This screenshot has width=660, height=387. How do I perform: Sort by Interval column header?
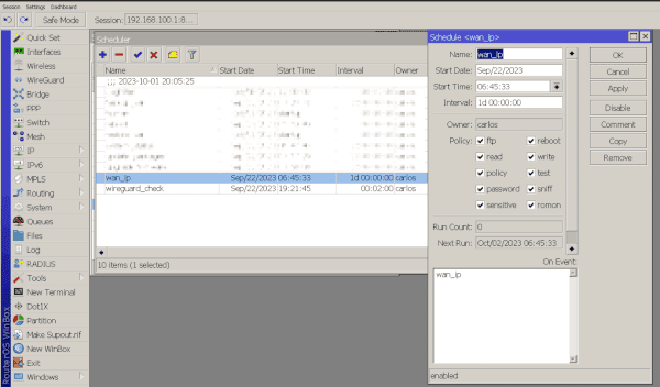[x=365, y=71]
